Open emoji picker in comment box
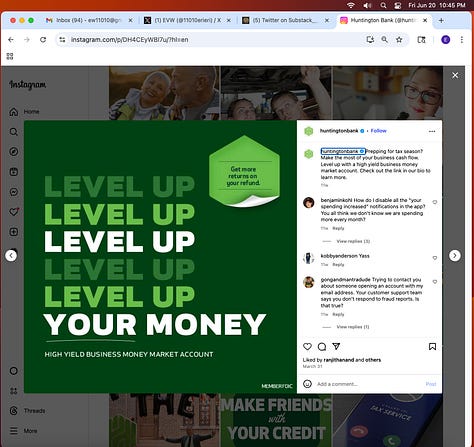 tap(307, 384)
